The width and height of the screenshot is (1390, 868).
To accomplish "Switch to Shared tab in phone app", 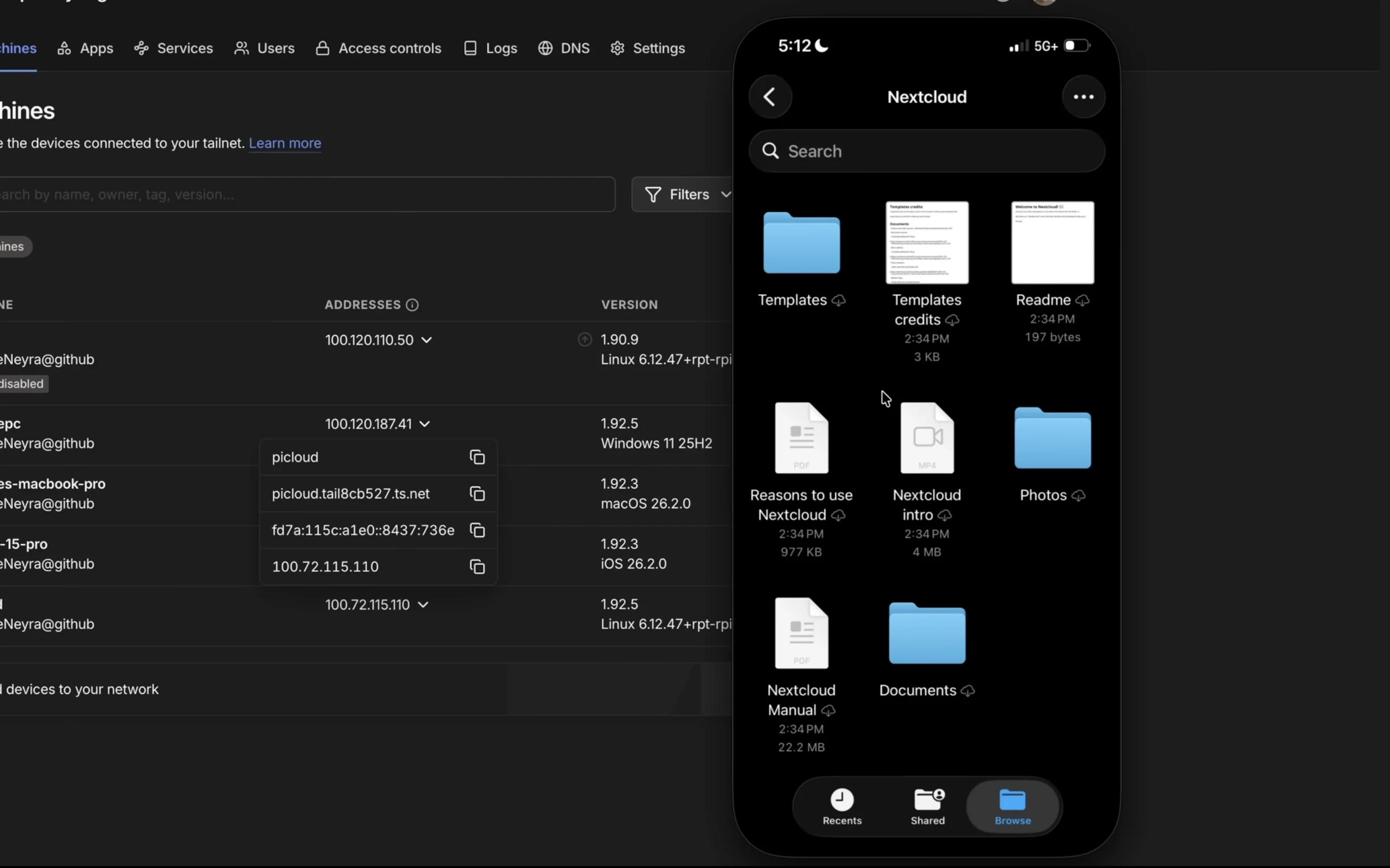I will tap(927, 806).
